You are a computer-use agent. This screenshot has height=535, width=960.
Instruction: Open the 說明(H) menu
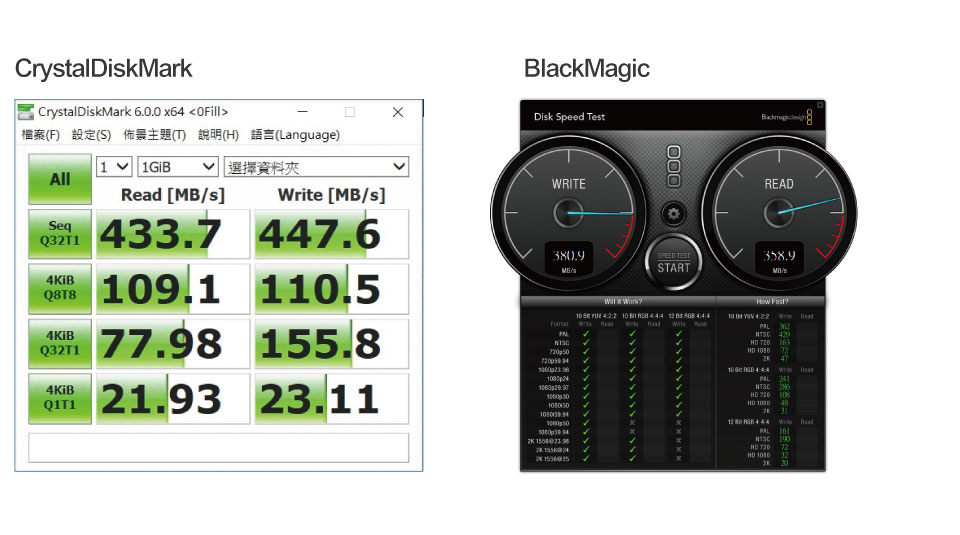[218, 135]
